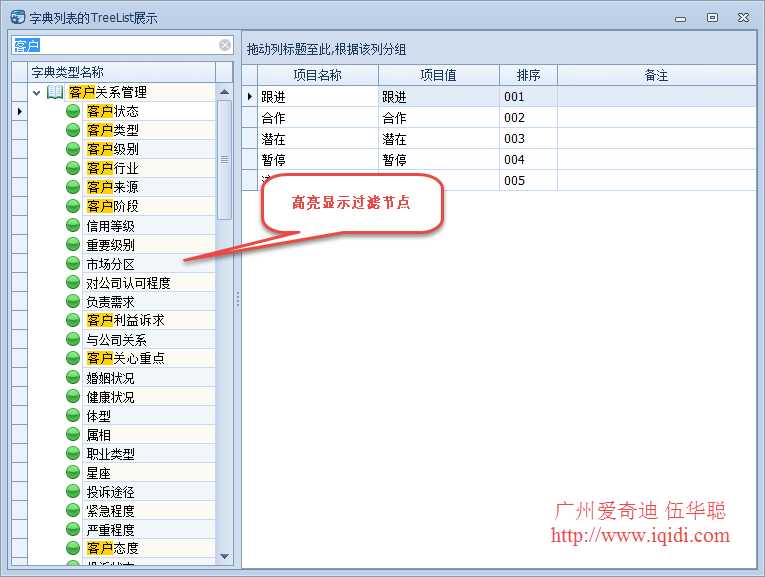
Task: Select the 暂停 row in the grid
Action: [499, 159]
